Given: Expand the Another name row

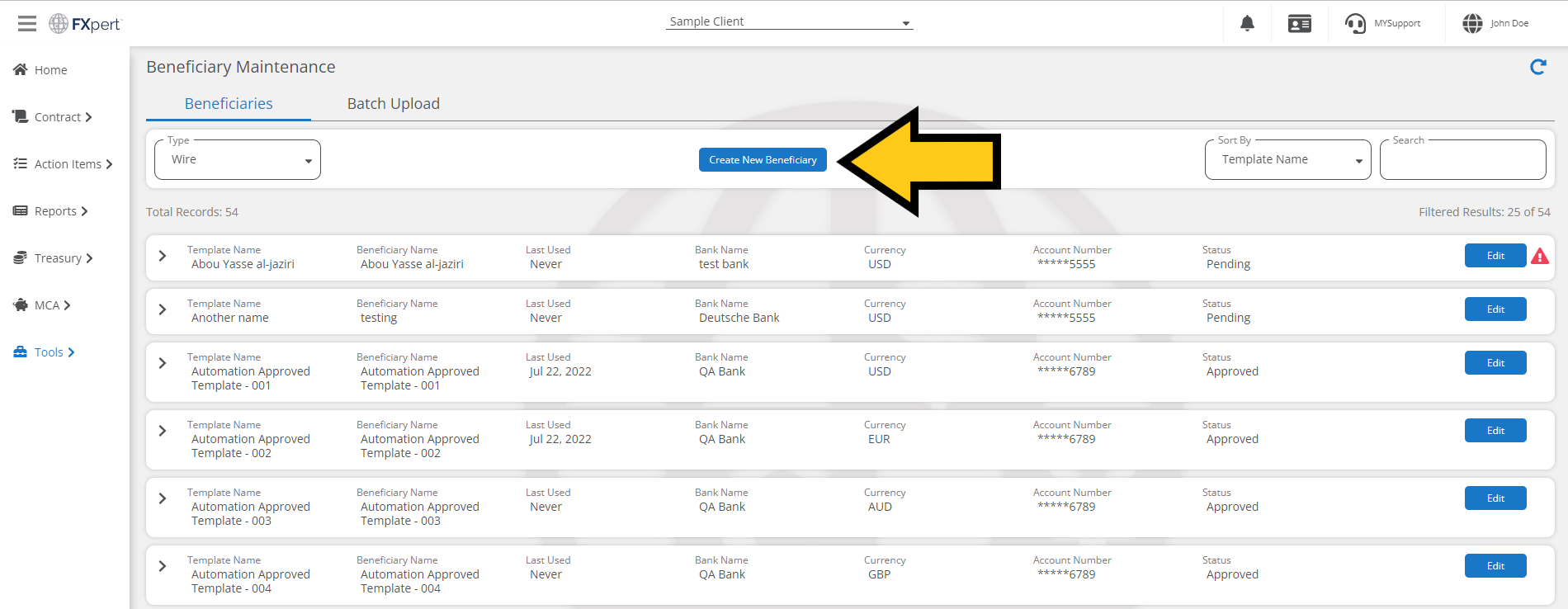Looking at the screenshot, I should 163,309.
